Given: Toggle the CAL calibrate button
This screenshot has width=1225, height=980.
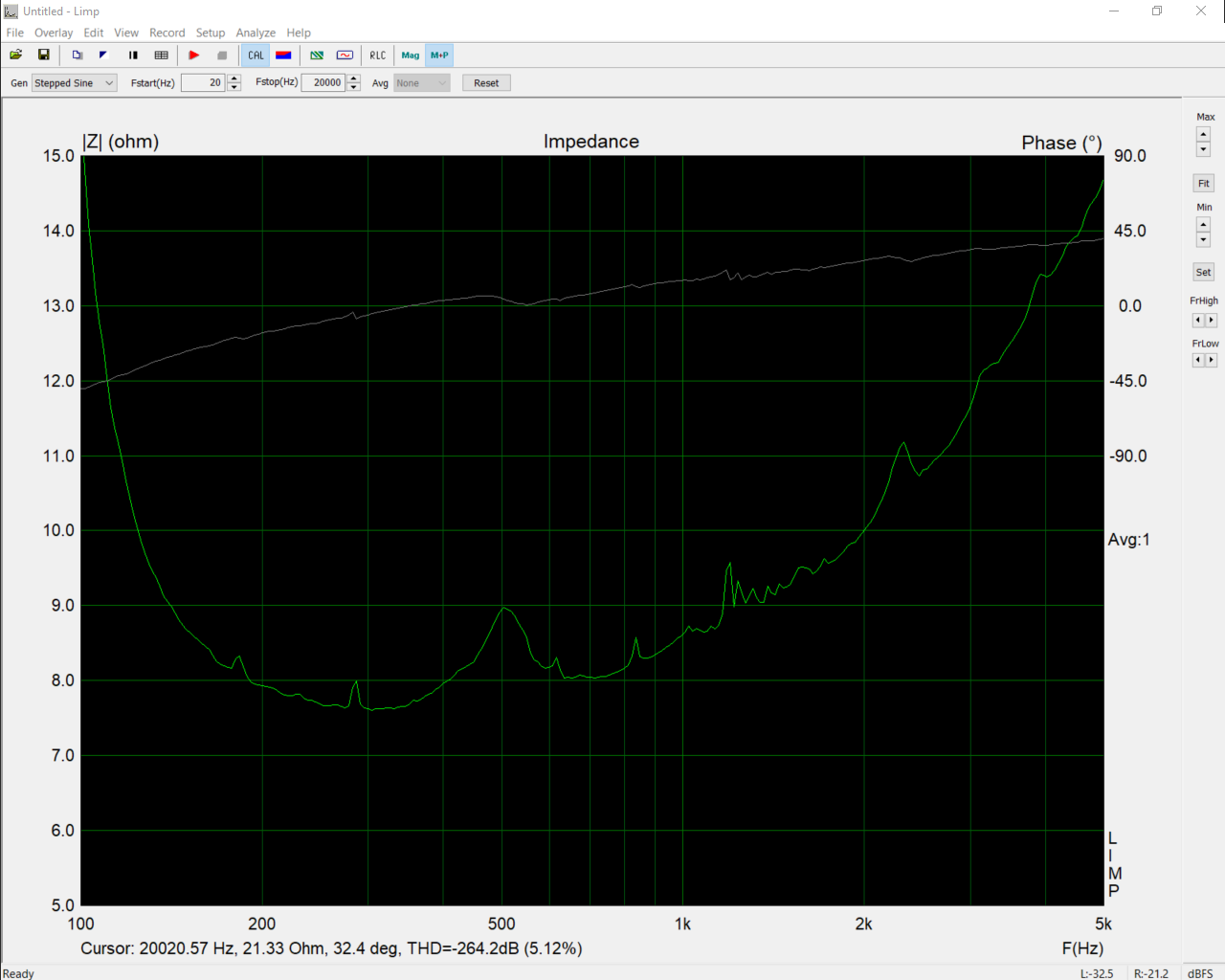Looking at the screenshot, I should [256, 56].
